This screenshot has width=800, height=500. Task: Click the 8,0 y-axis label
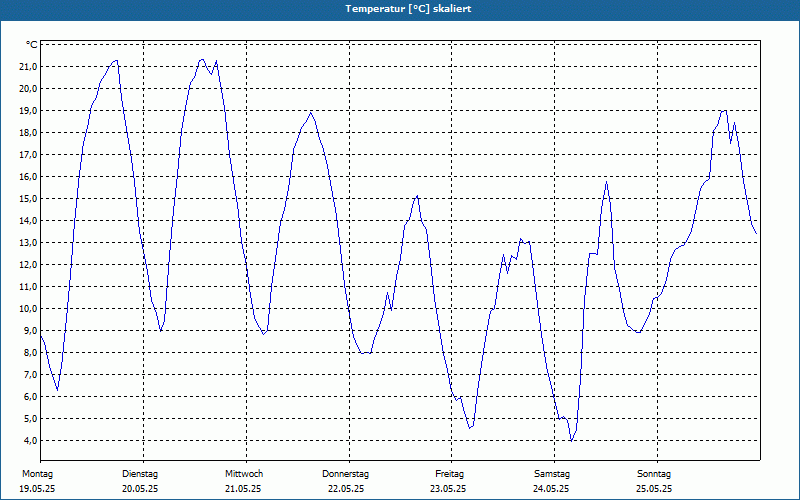pyautogui.click(x=30, y=353)
